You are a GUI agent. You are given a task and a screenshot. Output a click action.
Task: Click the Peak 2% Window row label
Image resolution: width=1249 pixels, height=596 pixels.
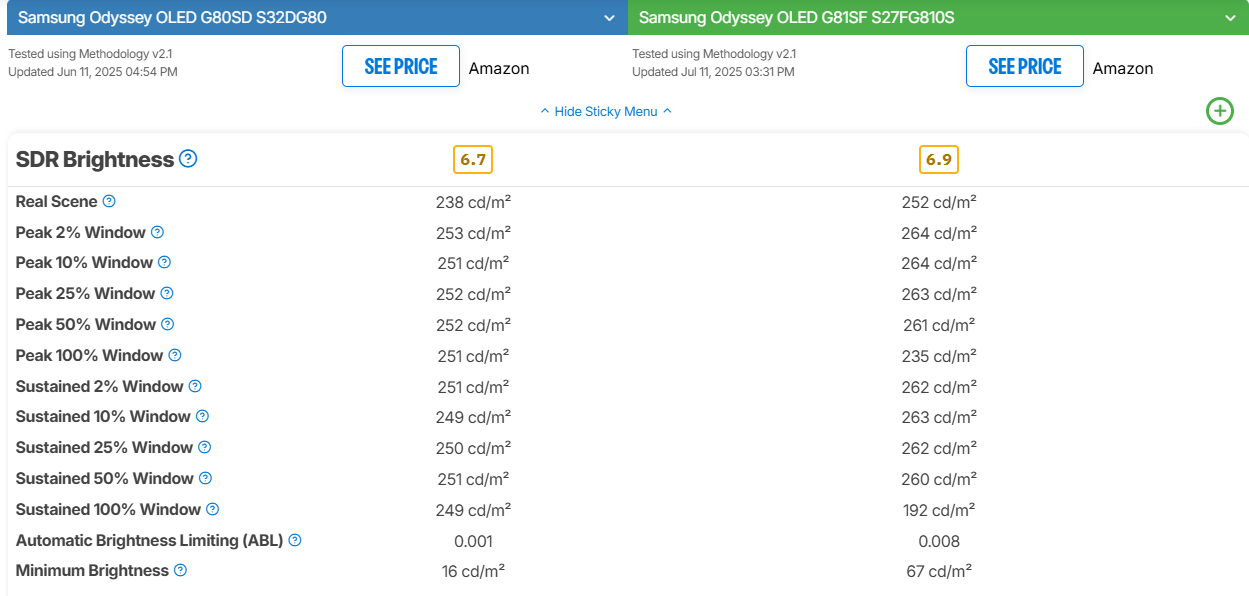[x=80, y=232]
